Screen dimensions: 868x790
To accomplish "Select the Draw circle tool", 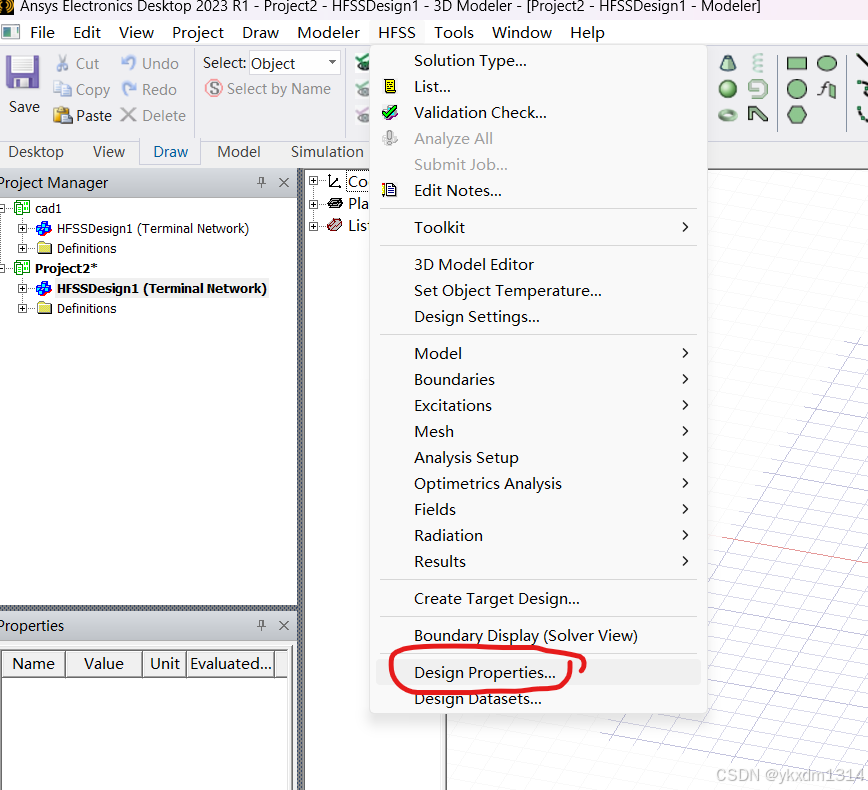I will 797,89.
